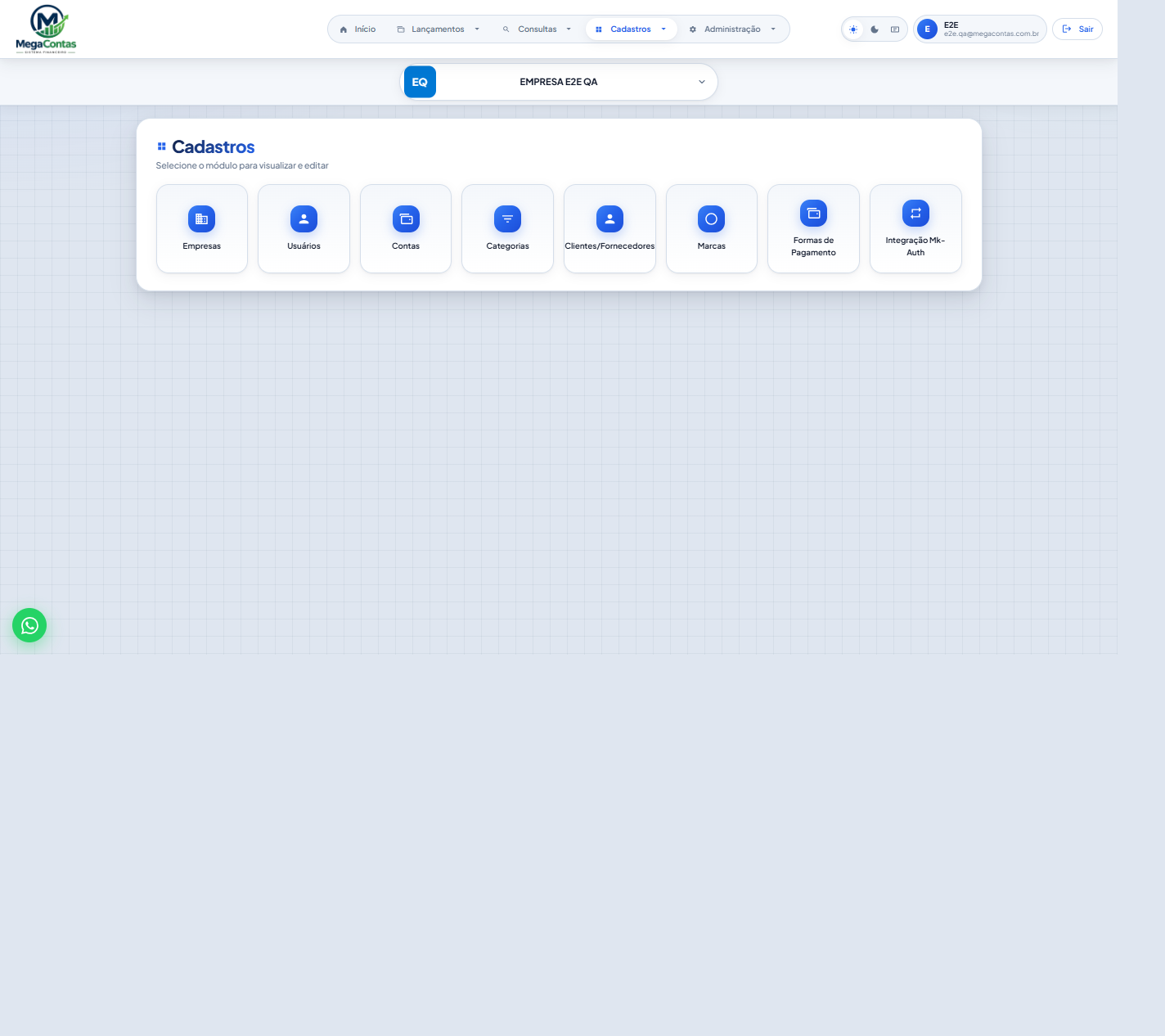The width and height of the screenshot is (1165, 1036).
Task: Expand the Cadastros menu arrow
Action: click(x=663, y=29)
